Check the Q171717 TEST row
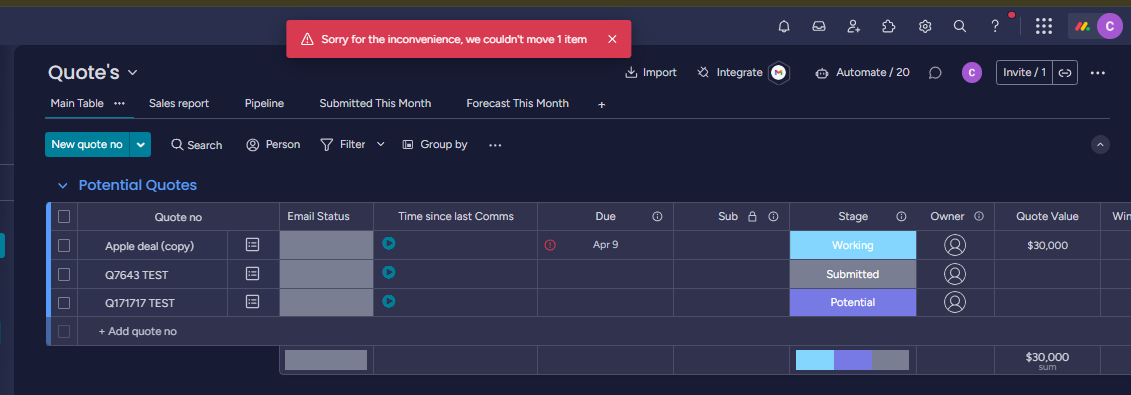This screenshot has width=1131, height=395. pyautogui.click(x=64, y=303)
